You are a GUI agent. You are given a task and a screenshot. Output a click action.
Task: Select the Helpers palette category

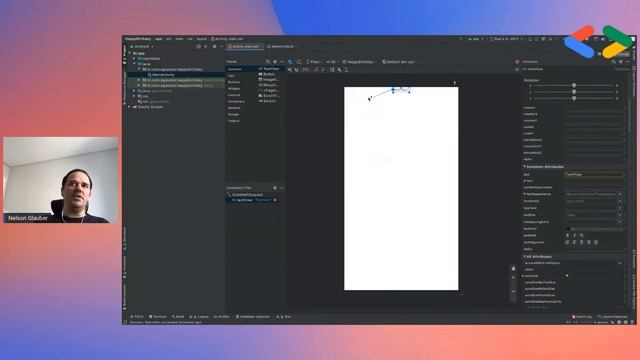tap(234, 108)
